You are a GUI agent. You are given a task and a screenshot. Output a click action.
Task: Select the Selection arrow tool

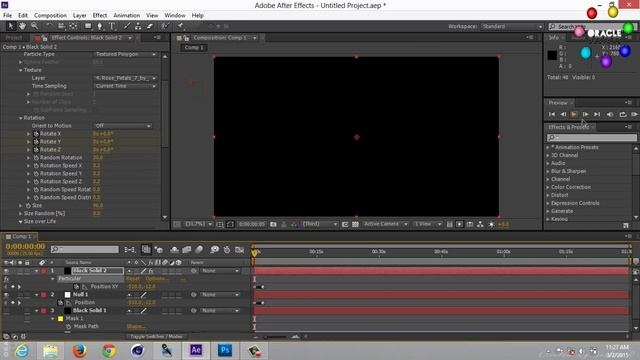click(x=11, y=26)
